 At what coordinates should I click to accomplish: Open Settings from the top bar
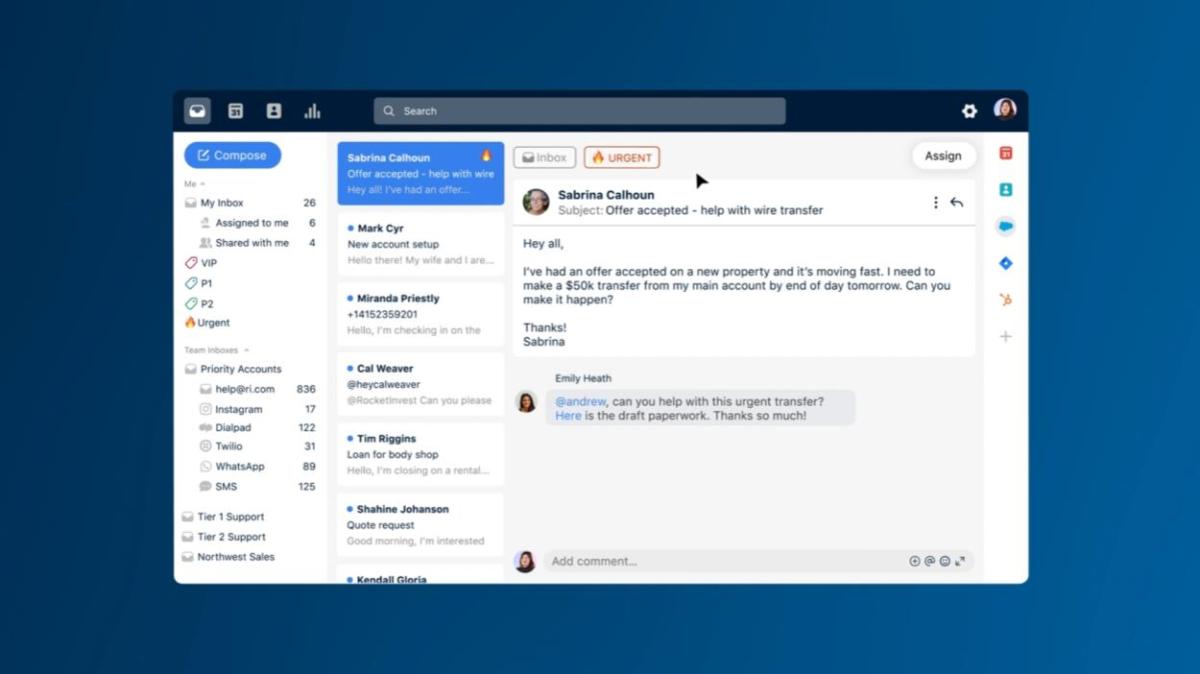coord(968,111)
